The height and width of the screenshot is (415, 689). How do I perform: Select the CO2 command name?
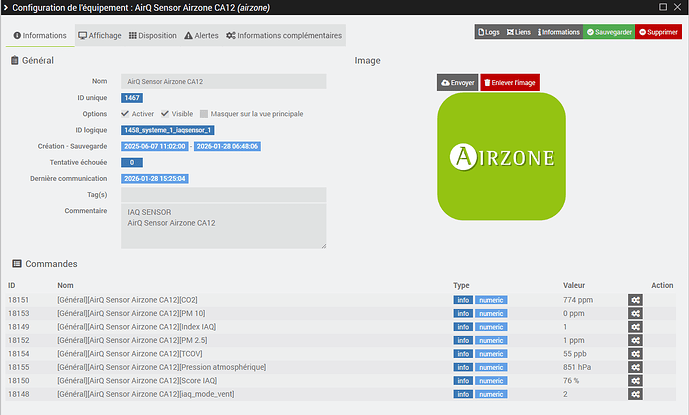click(127, 300)
